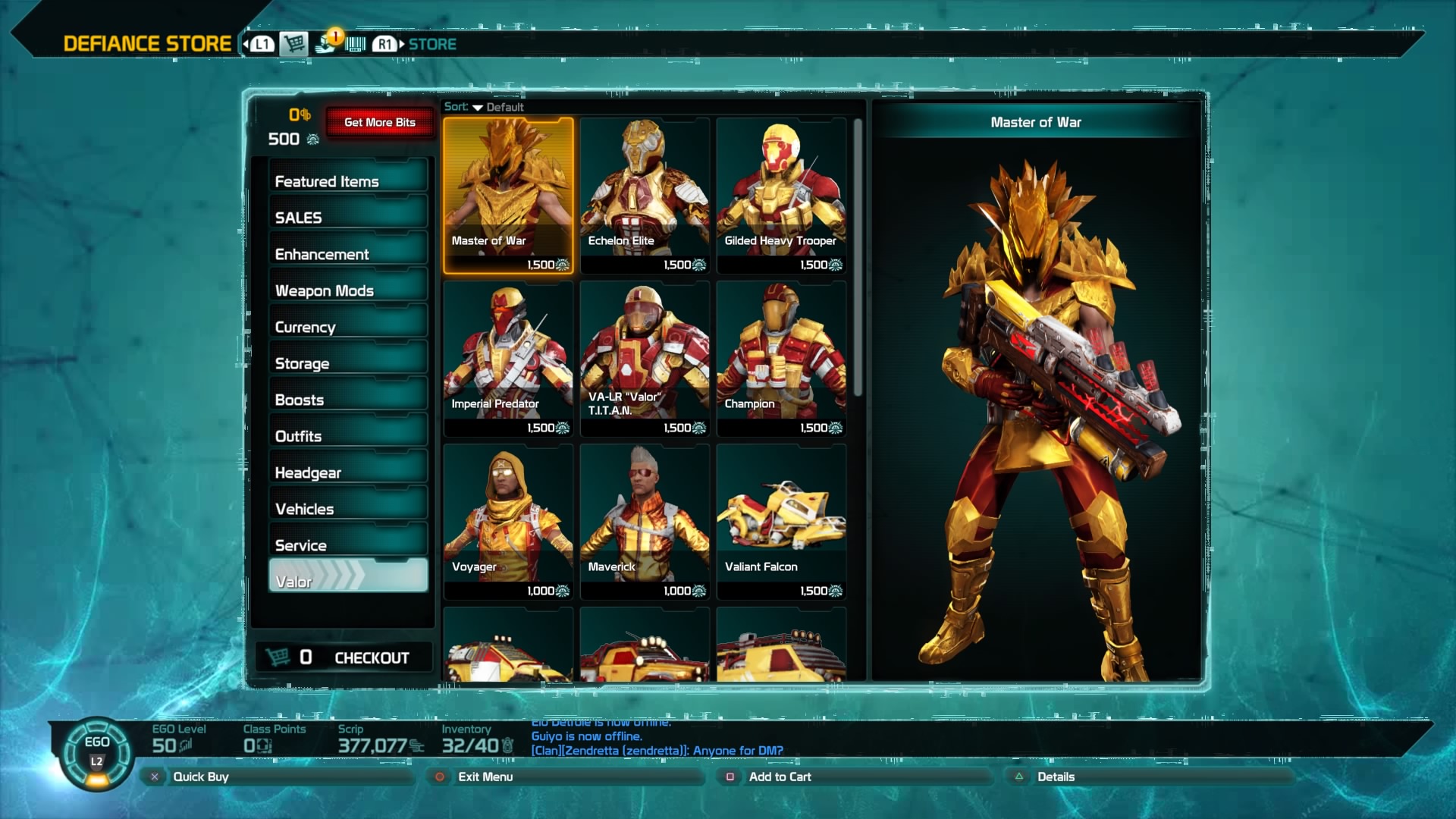Click the CHECKOUT button
The height and width of the screenshot is (819, 1456).
coord(372,657)
